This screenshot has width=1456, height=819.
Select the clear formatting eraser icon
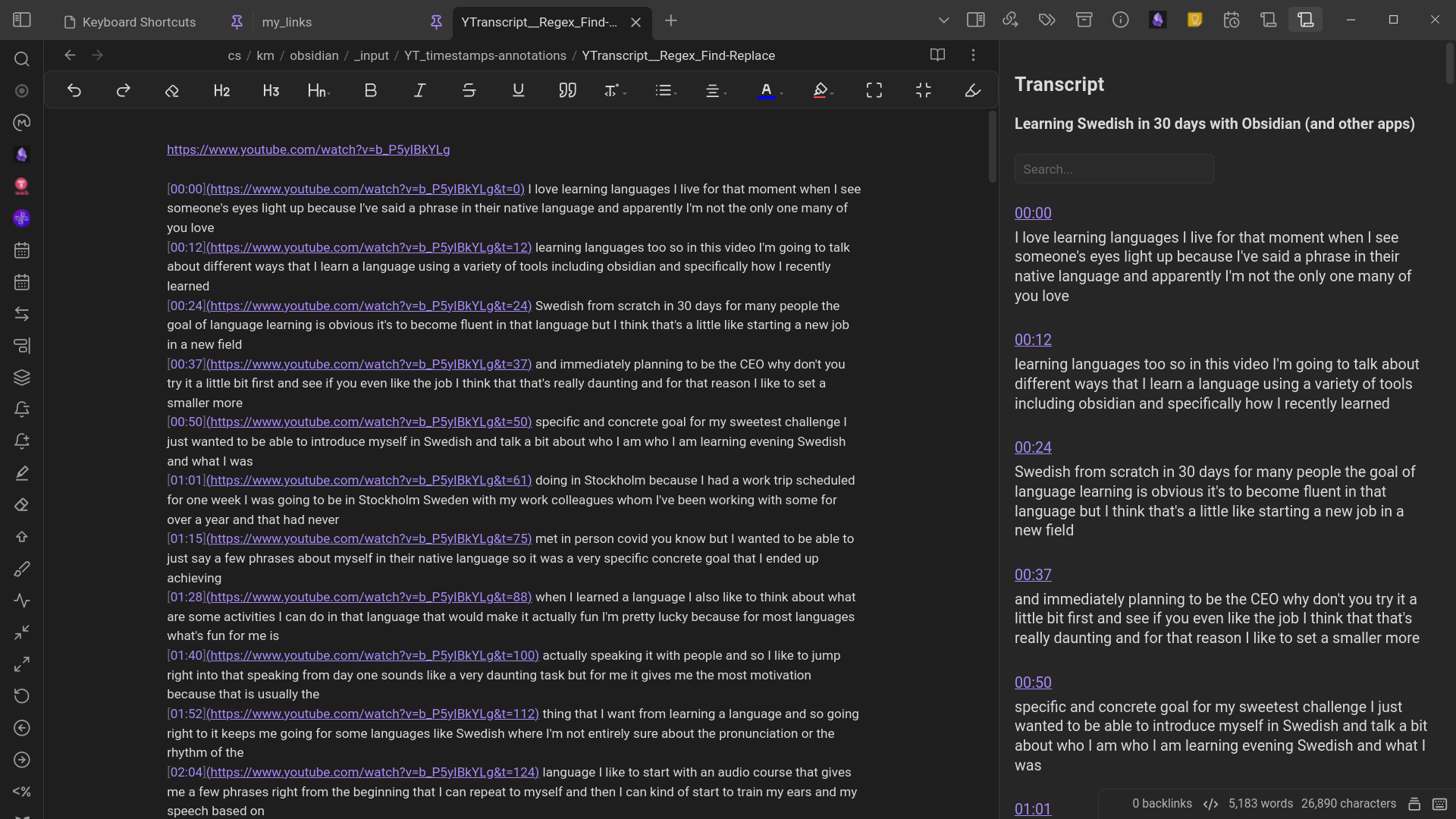171,90
